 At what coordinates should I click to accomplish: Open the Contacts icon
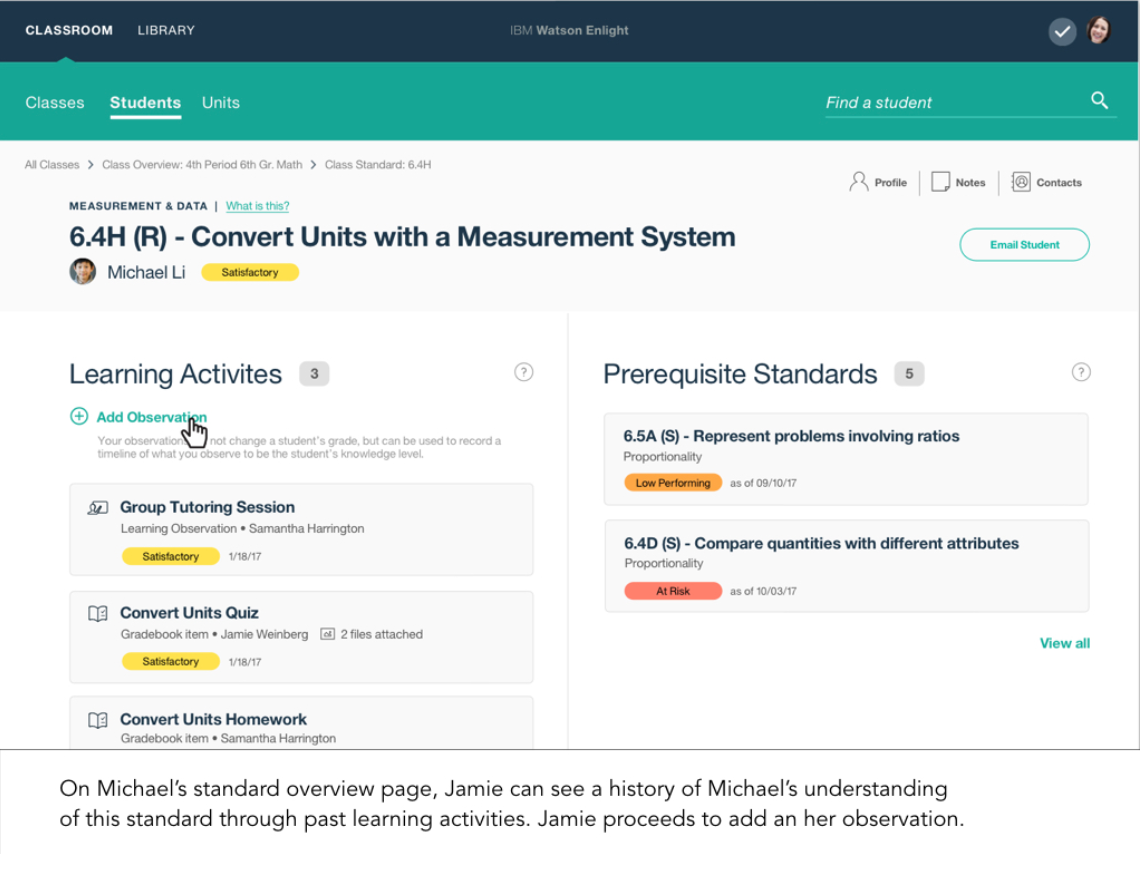click(1021, 182)
